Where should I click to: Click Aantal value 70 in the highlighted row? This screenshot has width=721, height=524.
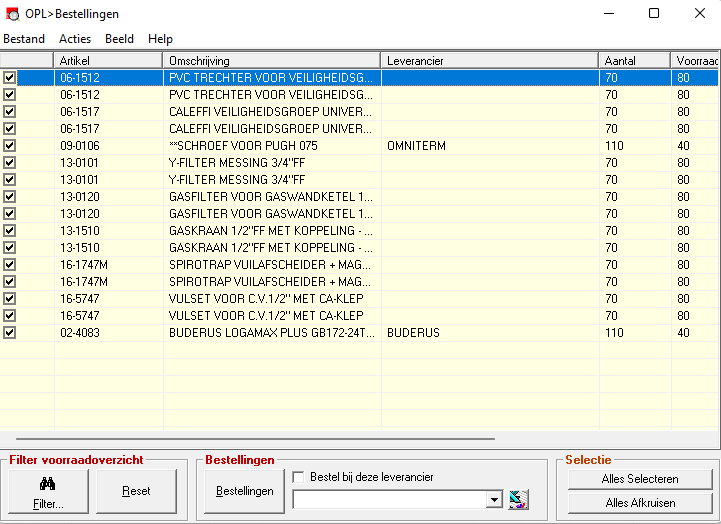pyautogui.click(x=612, y=78)
